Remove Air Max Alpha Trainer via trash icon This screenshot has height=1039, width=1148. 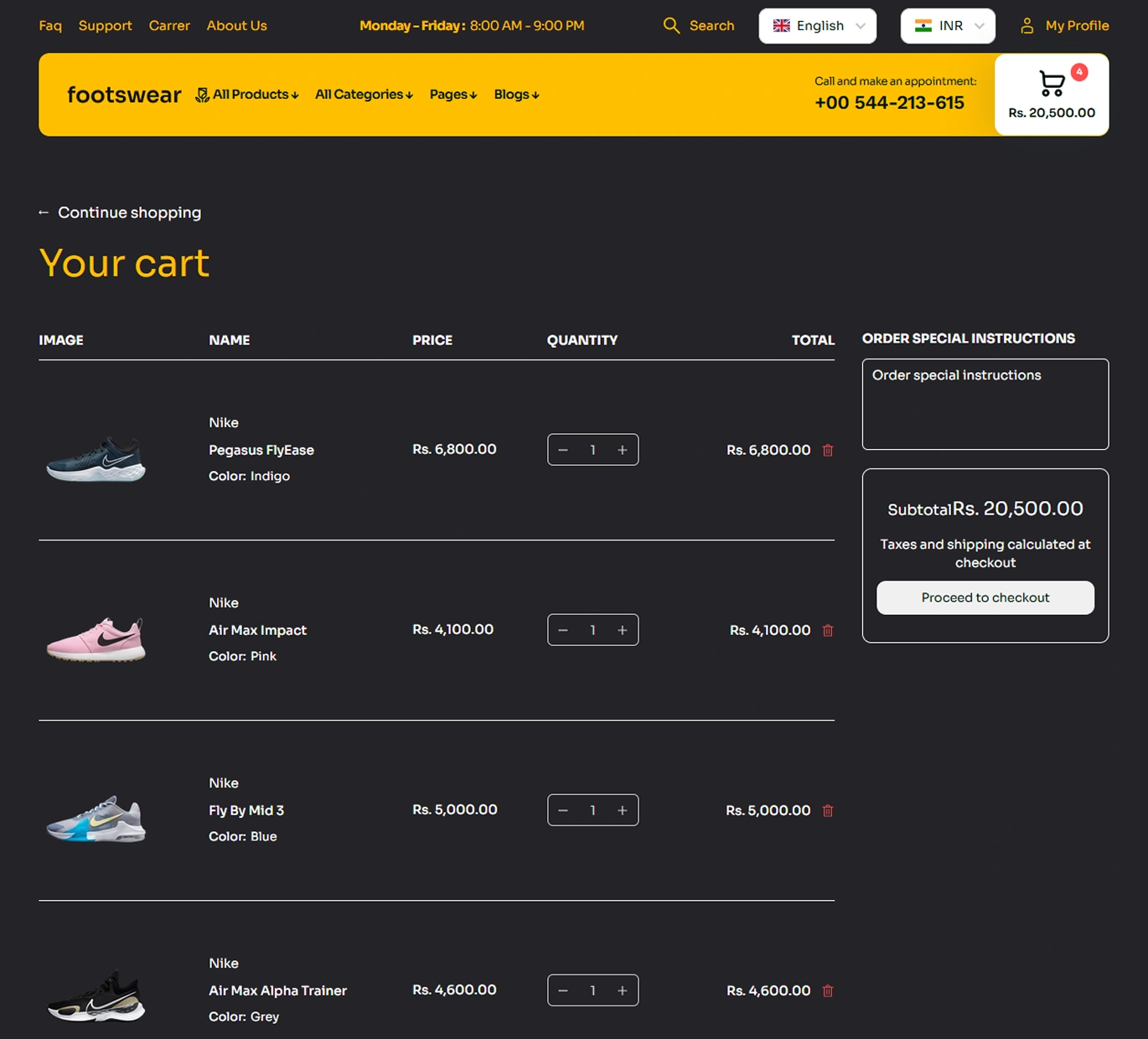[x=828, y=990]
